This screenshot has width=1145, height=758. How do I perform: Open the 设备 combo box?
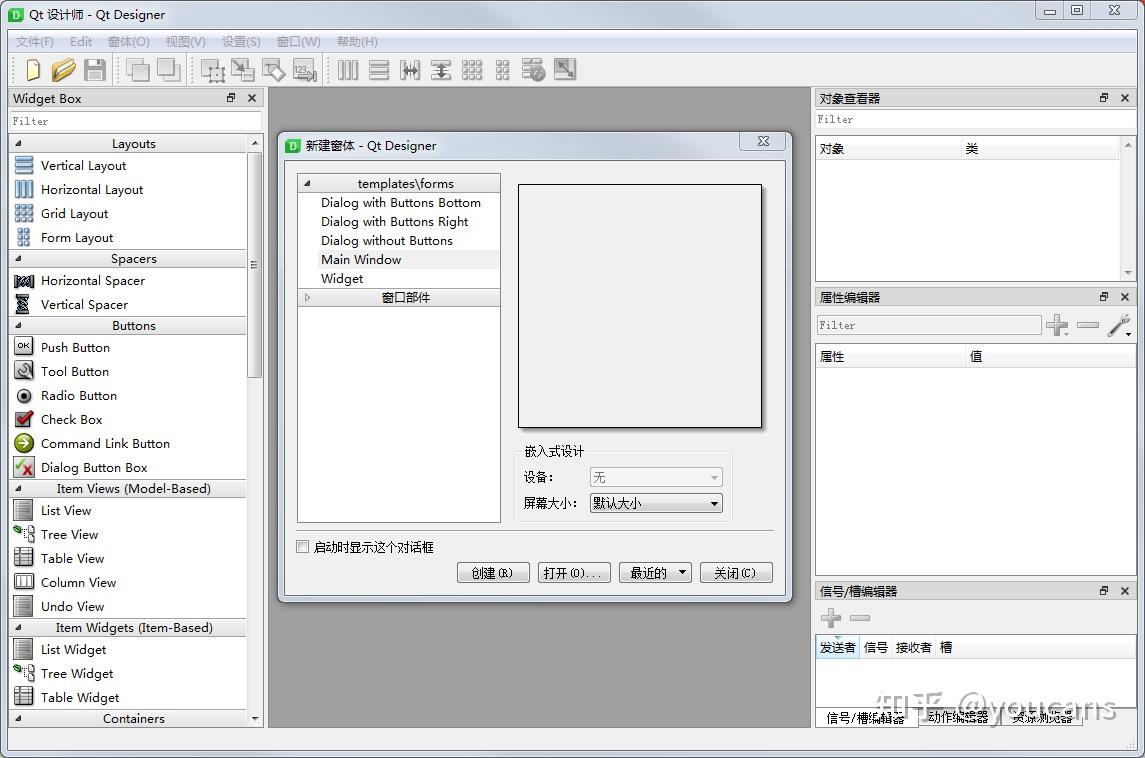tap(654, 477)
